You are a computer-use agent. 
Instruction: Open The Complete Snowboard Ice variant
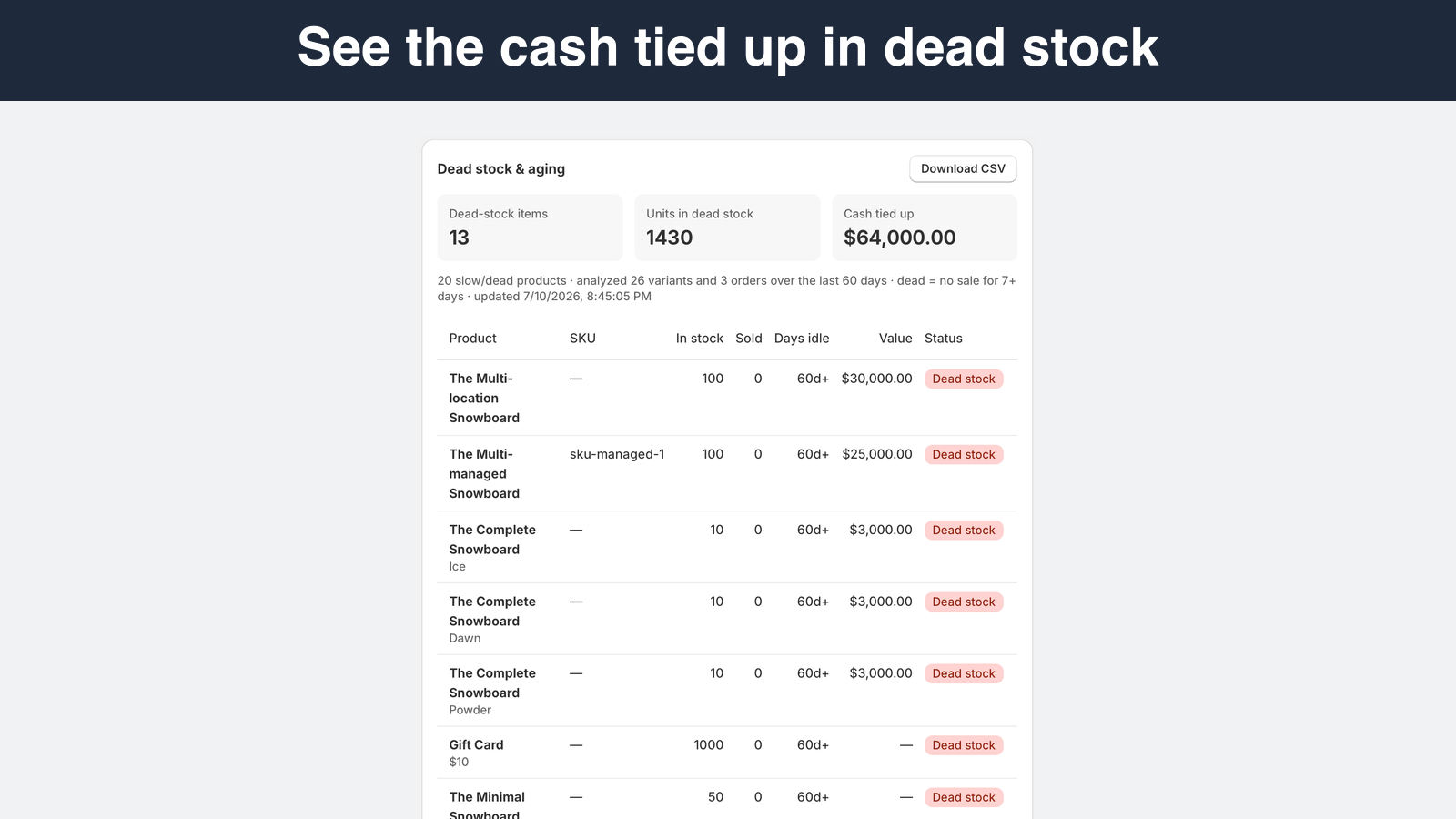[x=727, y=547]
